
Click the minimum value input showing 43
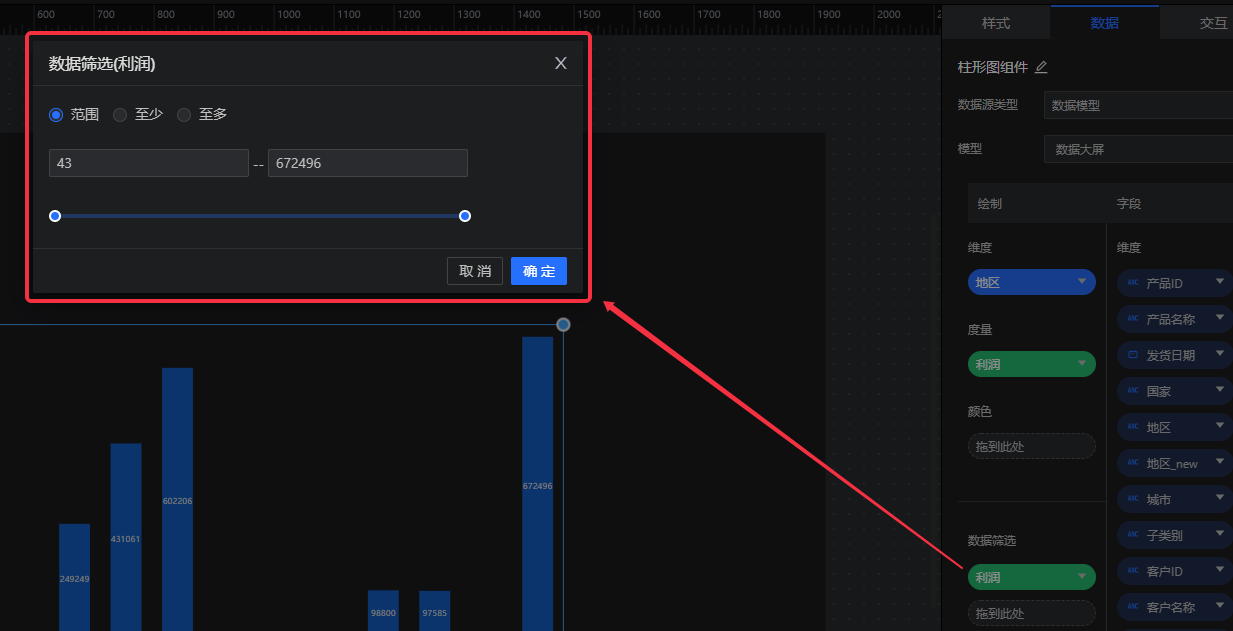click(x=148, y=163)
